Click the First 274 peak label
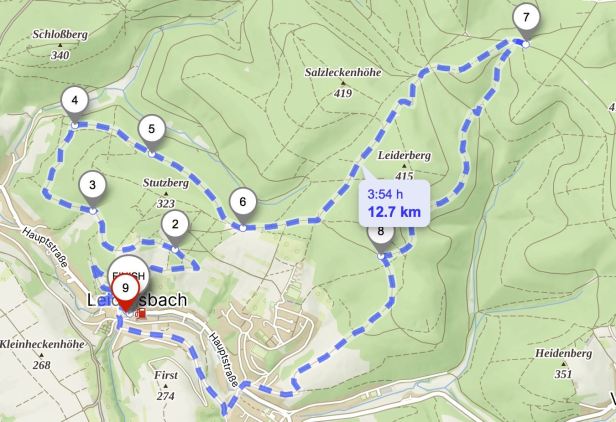The width and height of the screenshot is (616, 422). (x=165, y=385)
